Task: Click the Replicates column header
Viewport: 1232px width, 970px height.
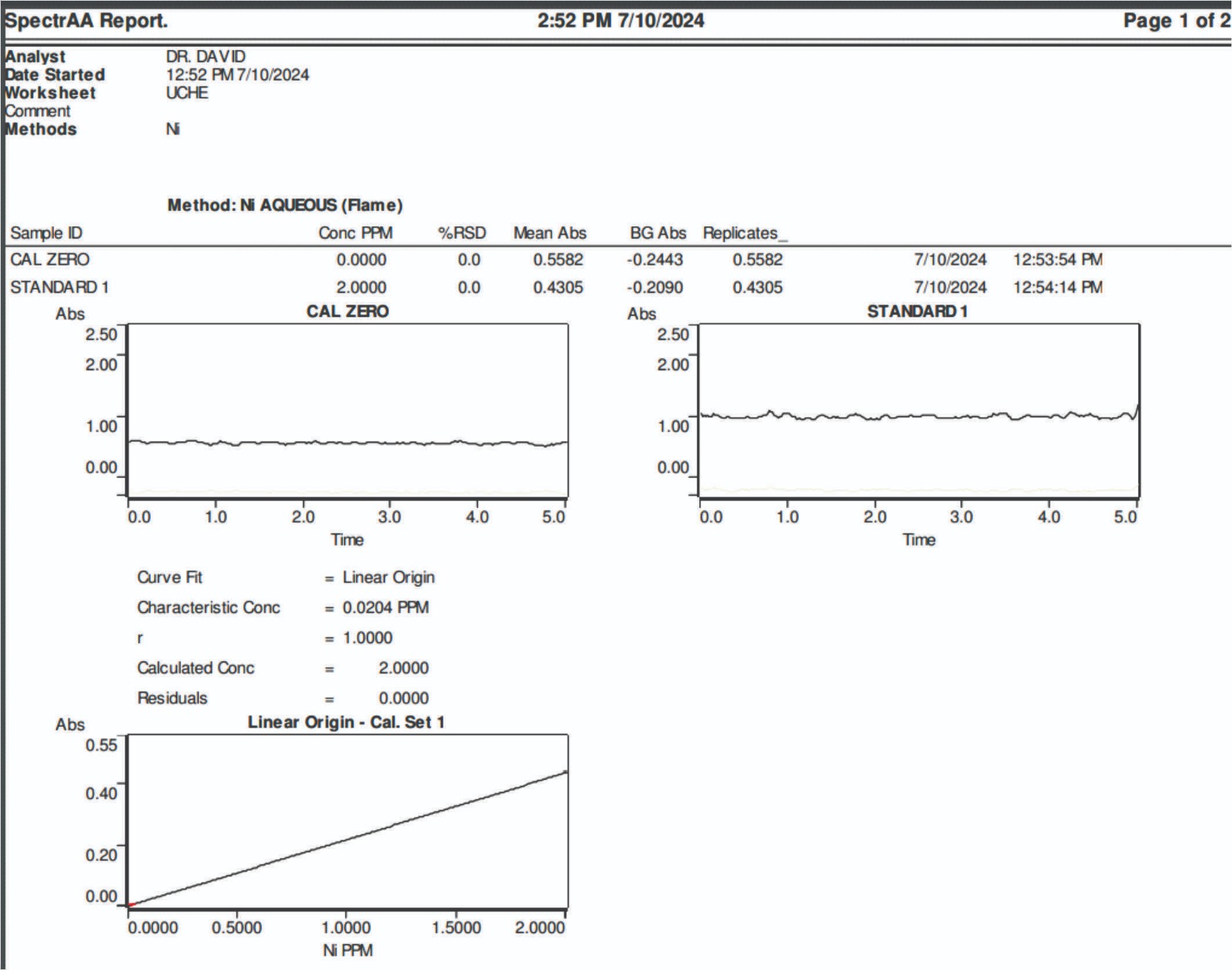Action: [x=744, y=233]
